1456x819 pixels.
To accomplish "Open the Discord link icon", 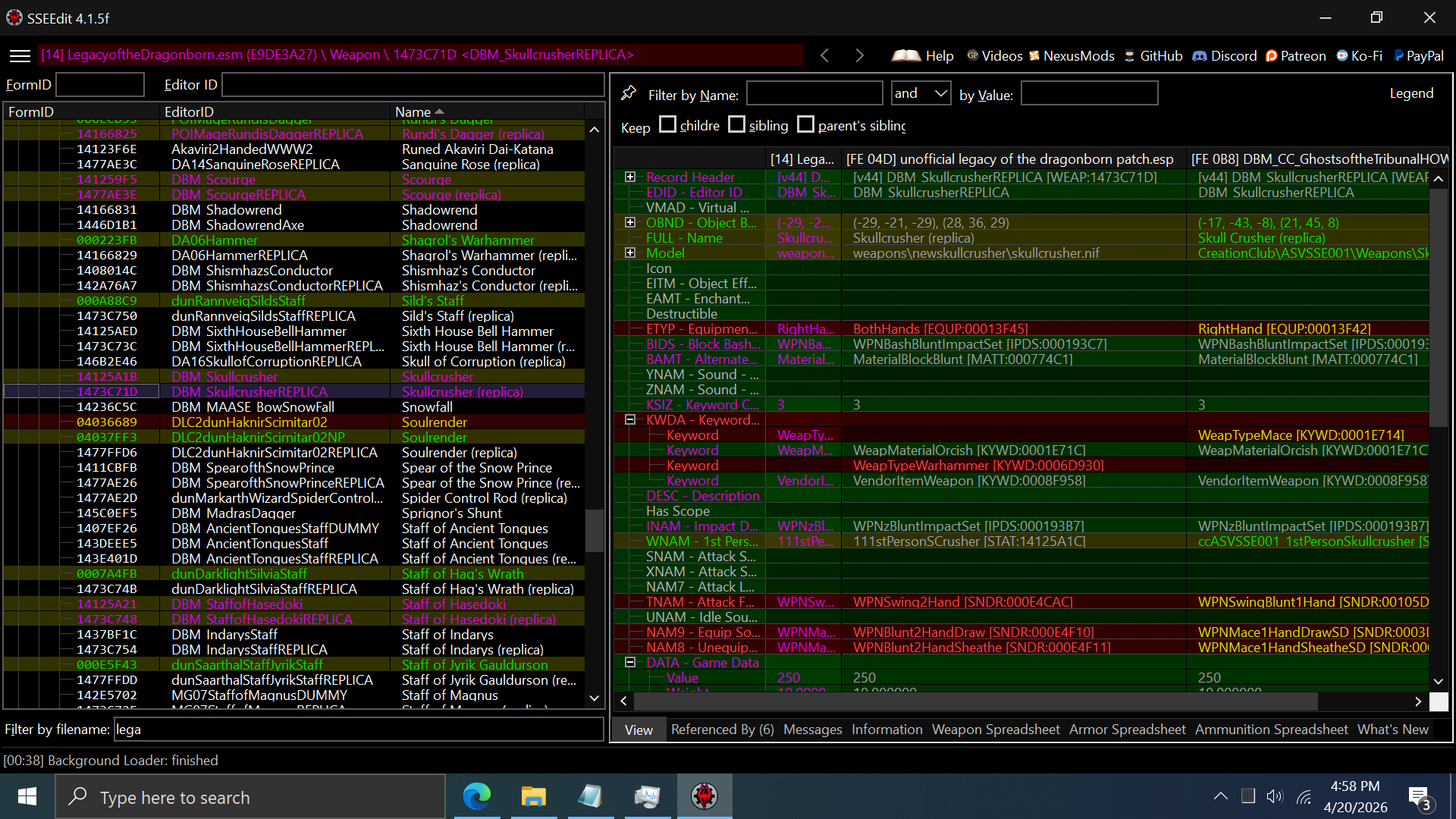I will click(x=1200, y=56).
